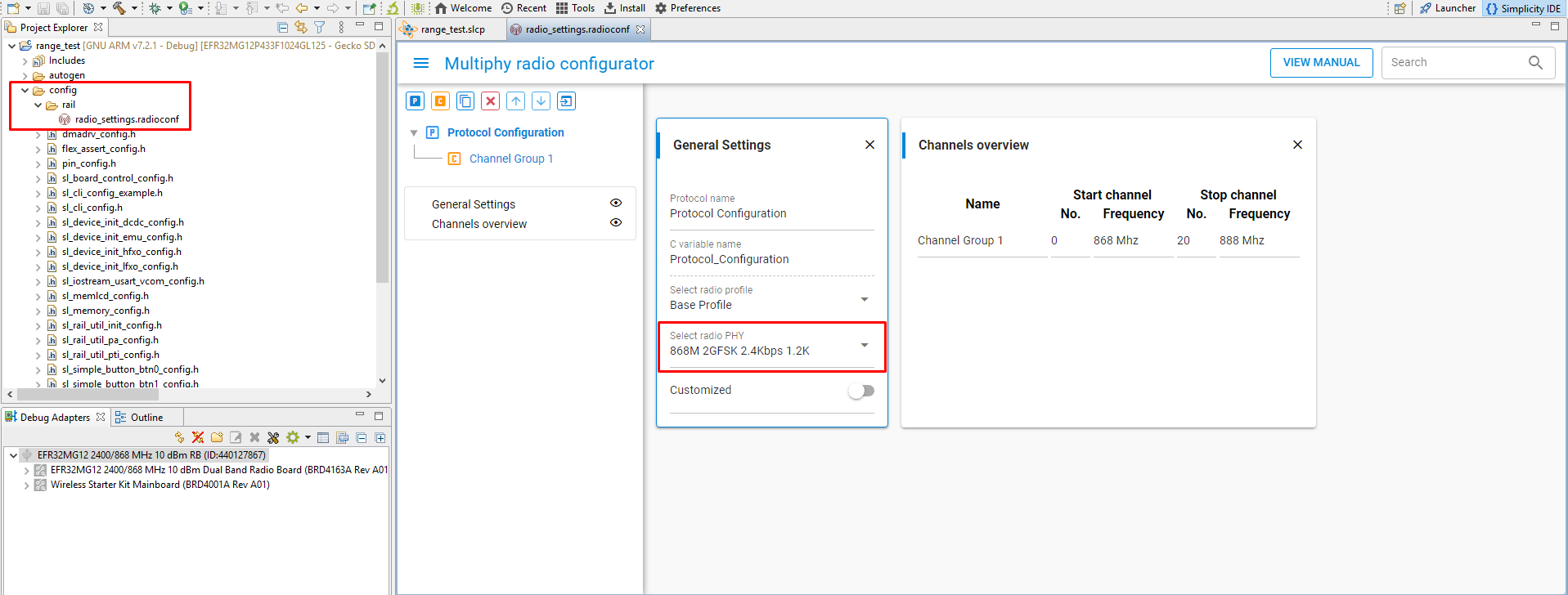Click new folder icon in Debug Adapters toolbar
1568x595 pixels.
217,437
